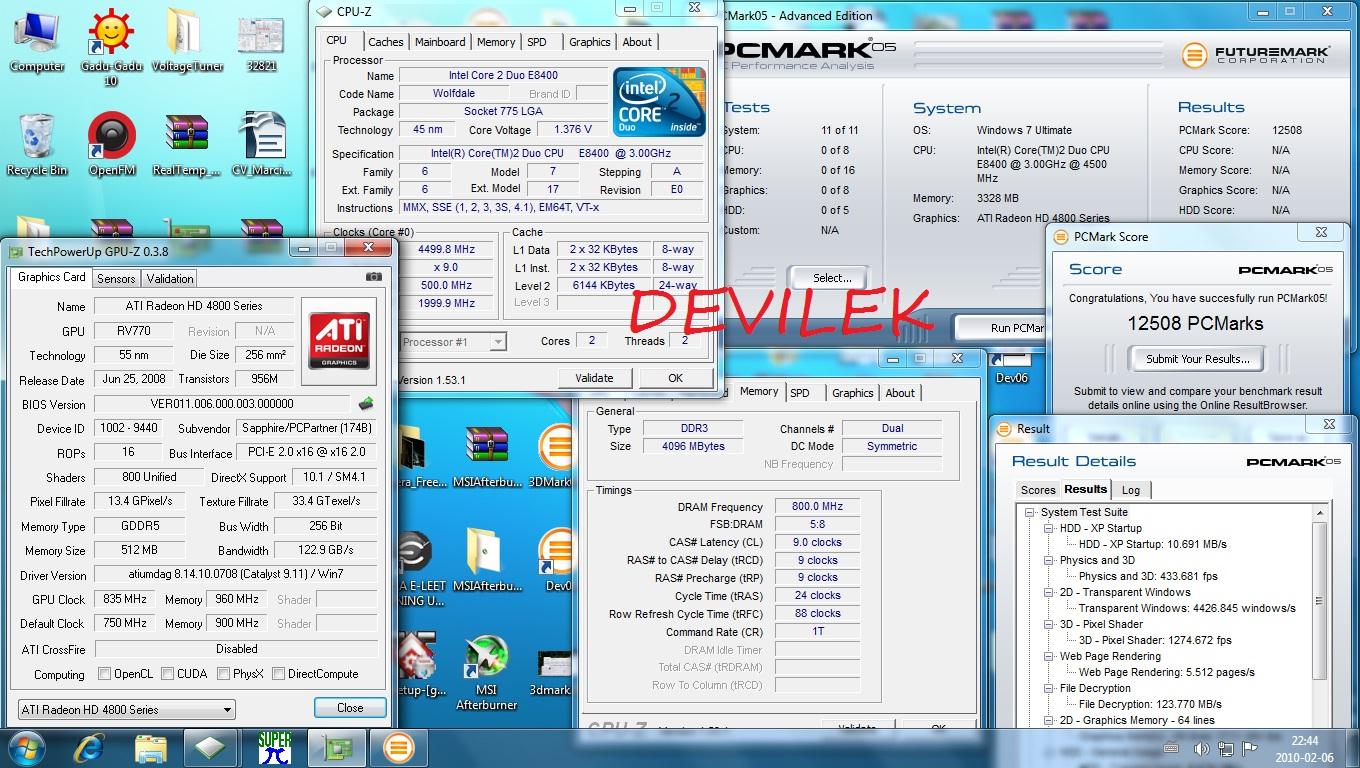
Task: Enable the DirectCompute checkbox in GPU-Z
Action: (x=279, y=674)
